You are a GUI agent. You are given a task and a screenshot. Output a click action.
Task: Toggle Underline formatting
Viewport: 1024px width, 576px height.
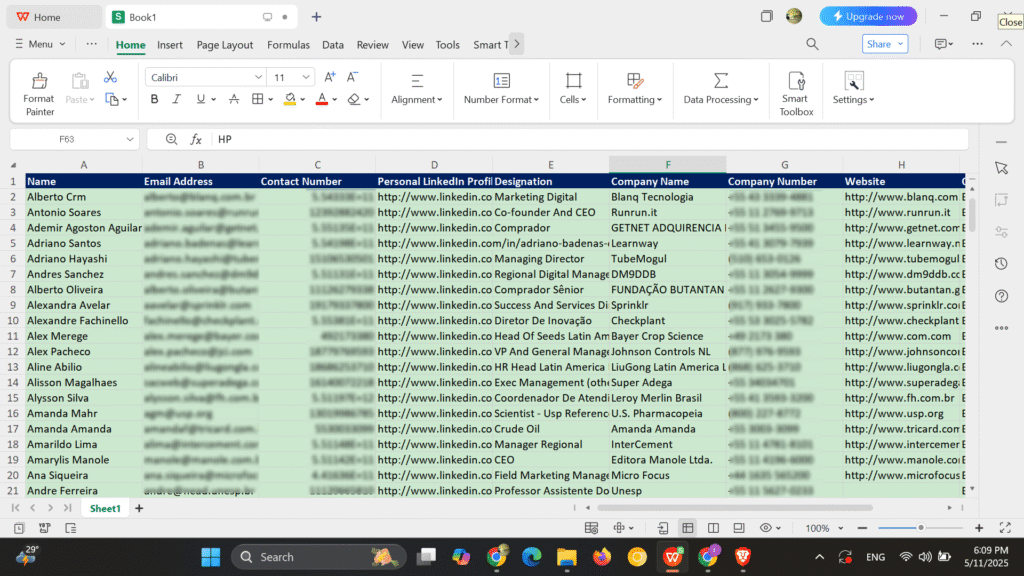click(200, 99)
